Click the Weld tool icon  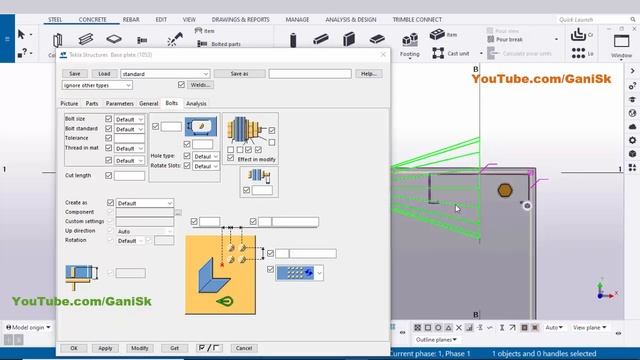pos(175,39)
